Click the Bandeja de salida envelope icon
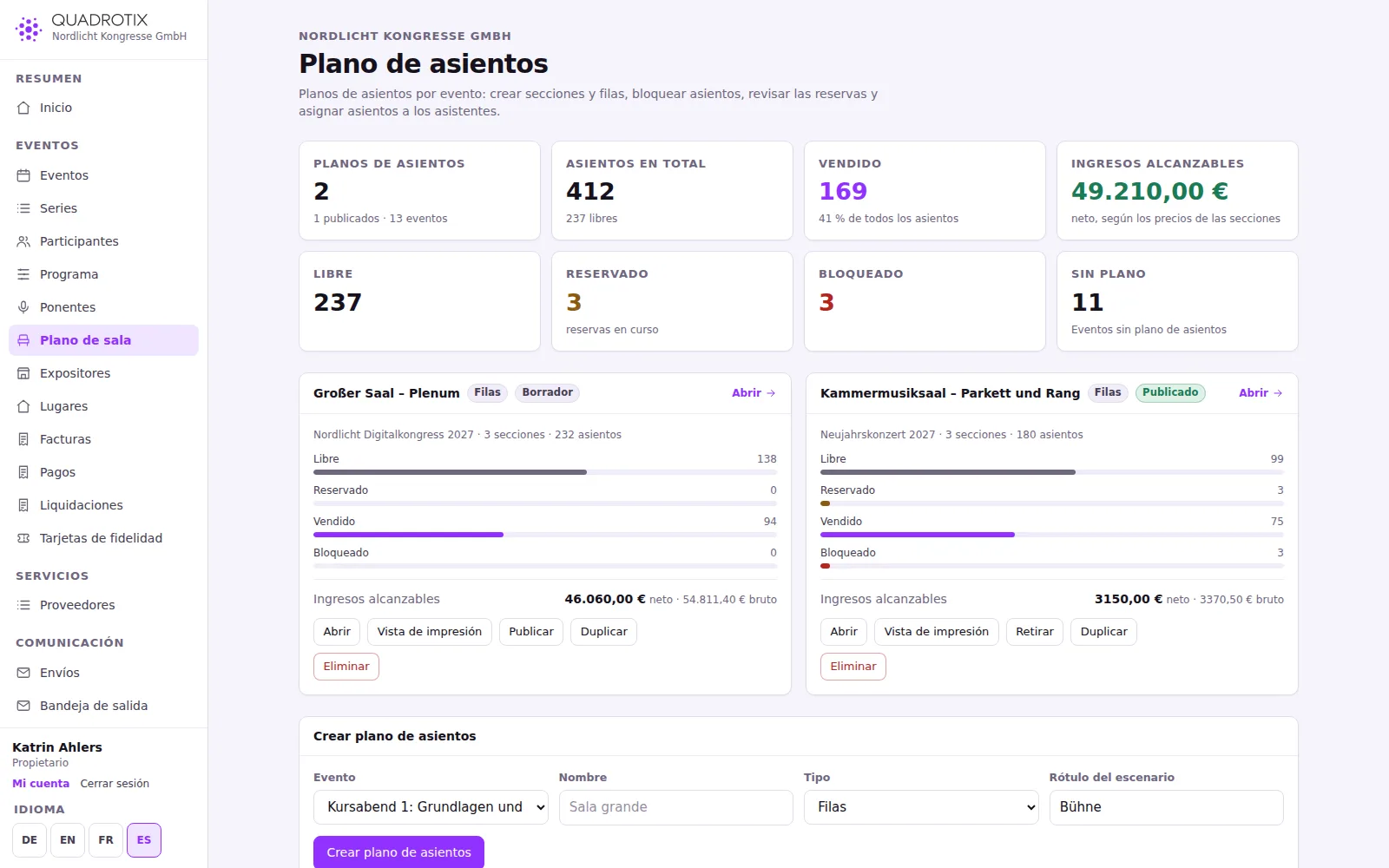The width and height of the screenshot is (1389, 868). tap(23, 706)
